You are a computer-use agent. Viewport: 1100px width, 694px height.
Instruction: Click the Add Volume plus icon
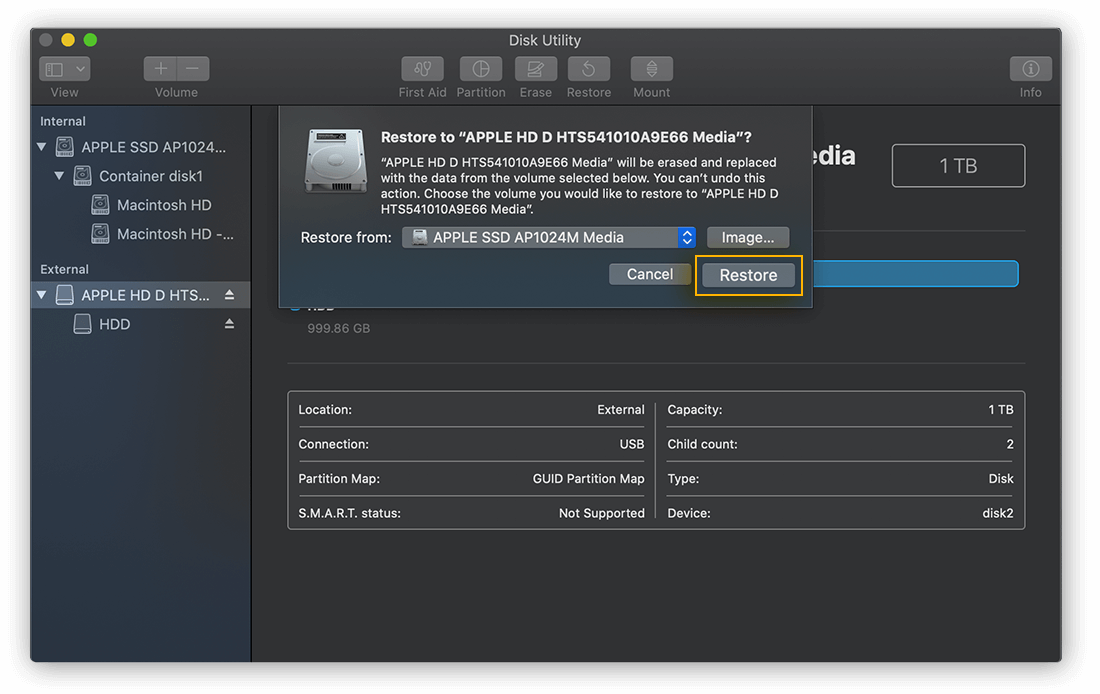159,68
